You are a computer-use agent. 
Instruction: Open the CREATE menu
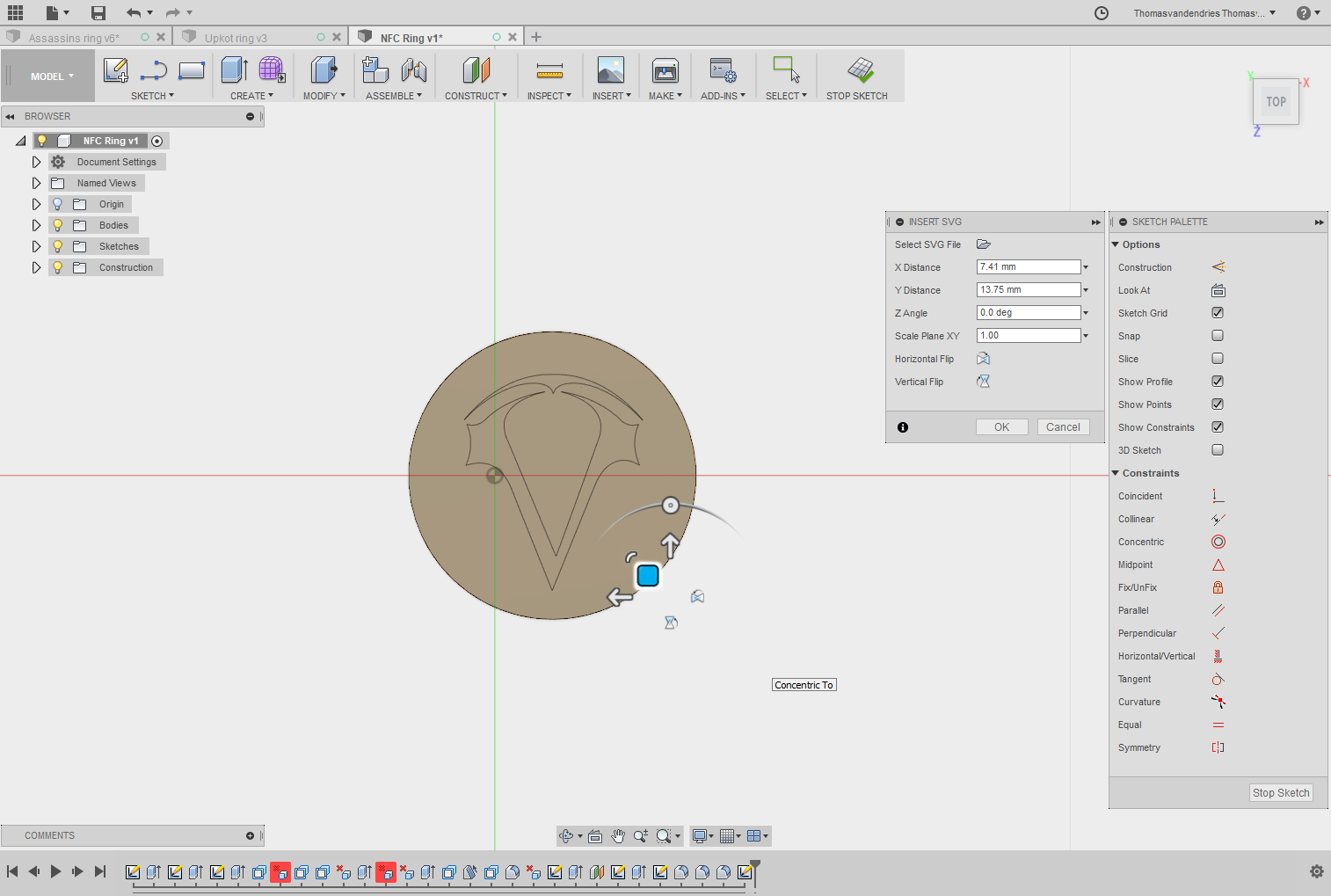[x=251, y=95]
